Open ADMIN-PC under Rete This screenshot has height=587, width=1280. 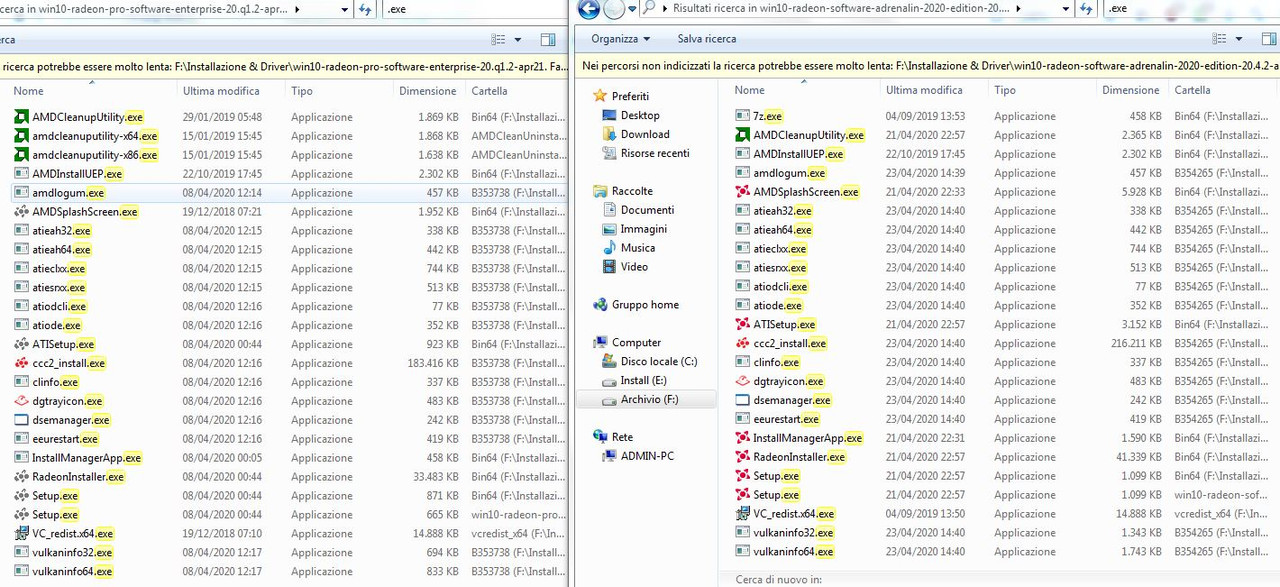(639, 457)
